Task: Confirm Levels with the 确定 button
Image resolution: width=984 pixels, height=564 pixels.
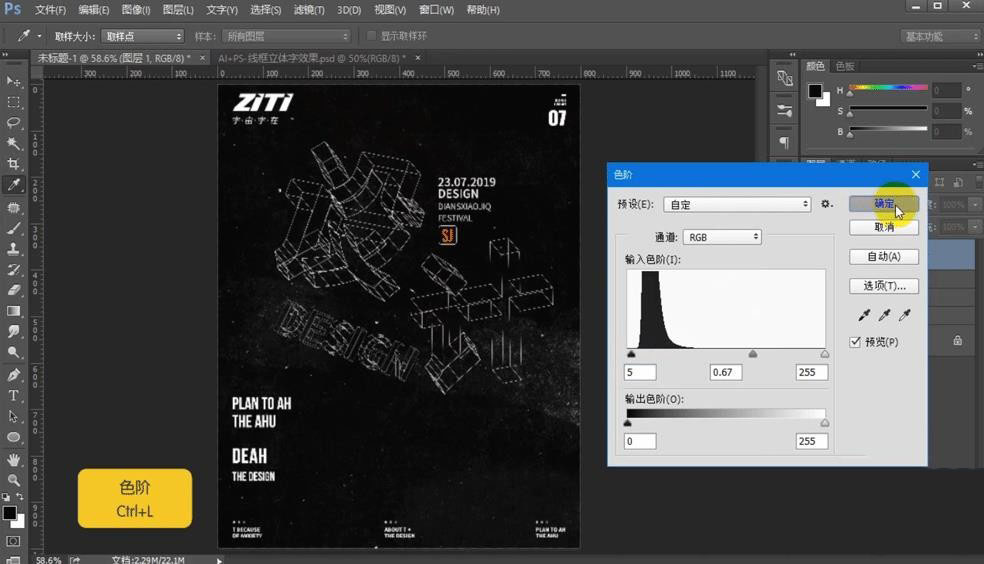Action: tap(884, 203)
